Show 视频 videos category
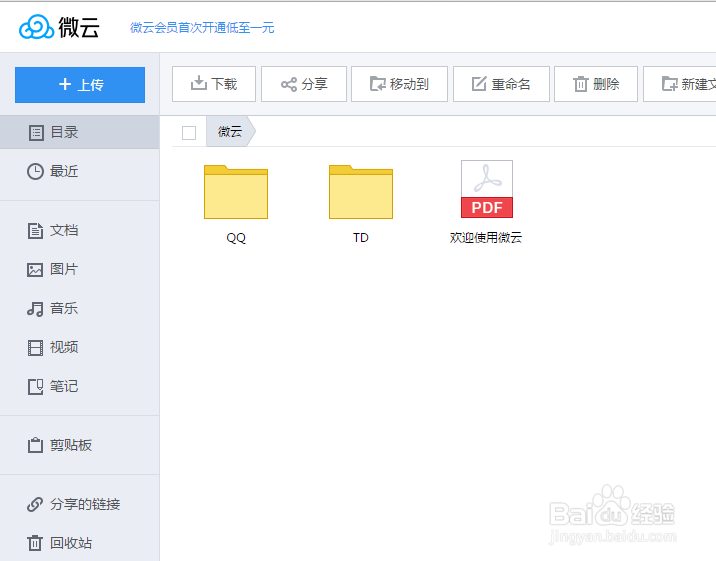Screen dimensions: 716x561 79,347
